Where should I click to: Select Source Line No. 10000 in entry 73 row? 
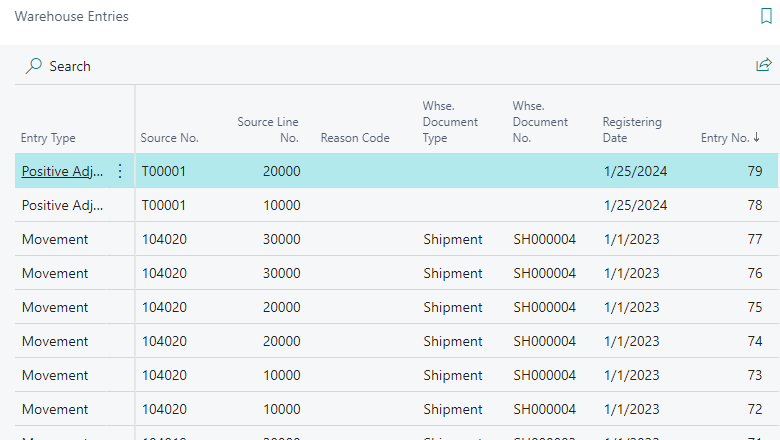(282, 375)
